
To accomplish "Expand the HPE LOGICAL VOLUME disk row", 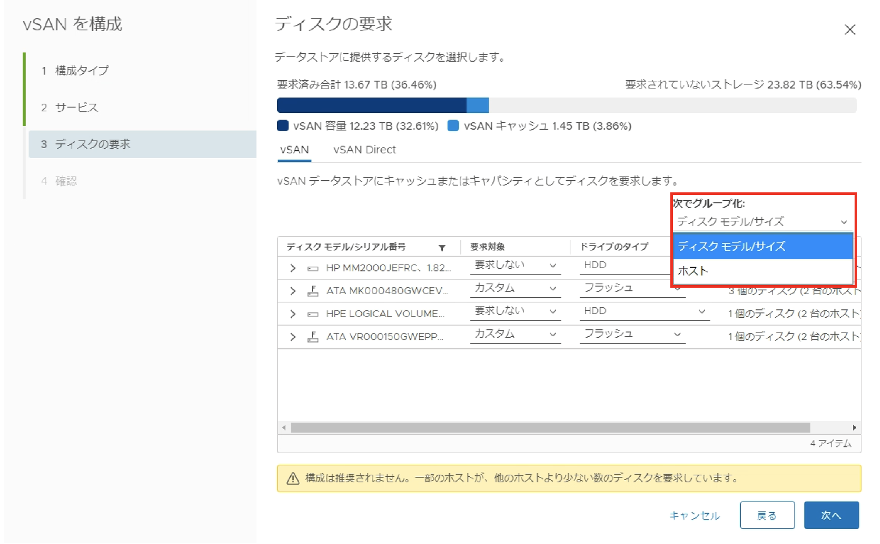I will tap(292, 314).
